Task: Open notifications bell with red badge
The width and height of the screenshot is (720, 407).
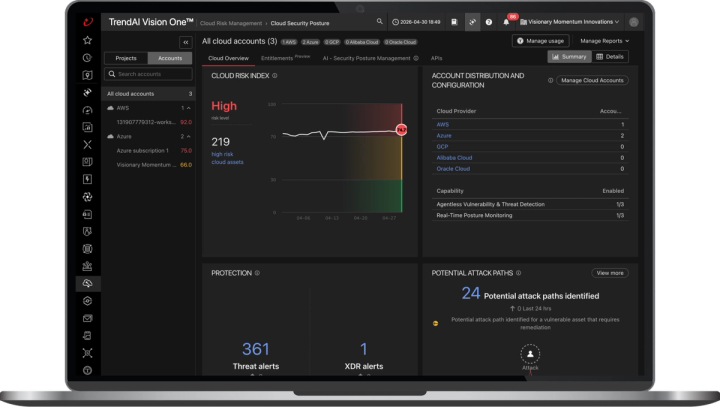Action: tap(507, 21)
